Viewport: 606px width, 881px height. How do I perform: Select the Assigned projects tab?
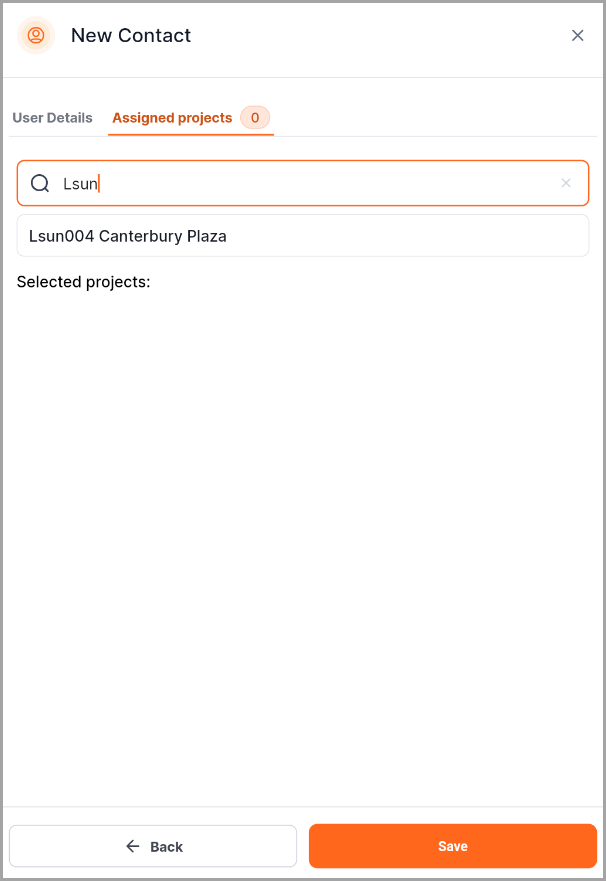(172, 118)
